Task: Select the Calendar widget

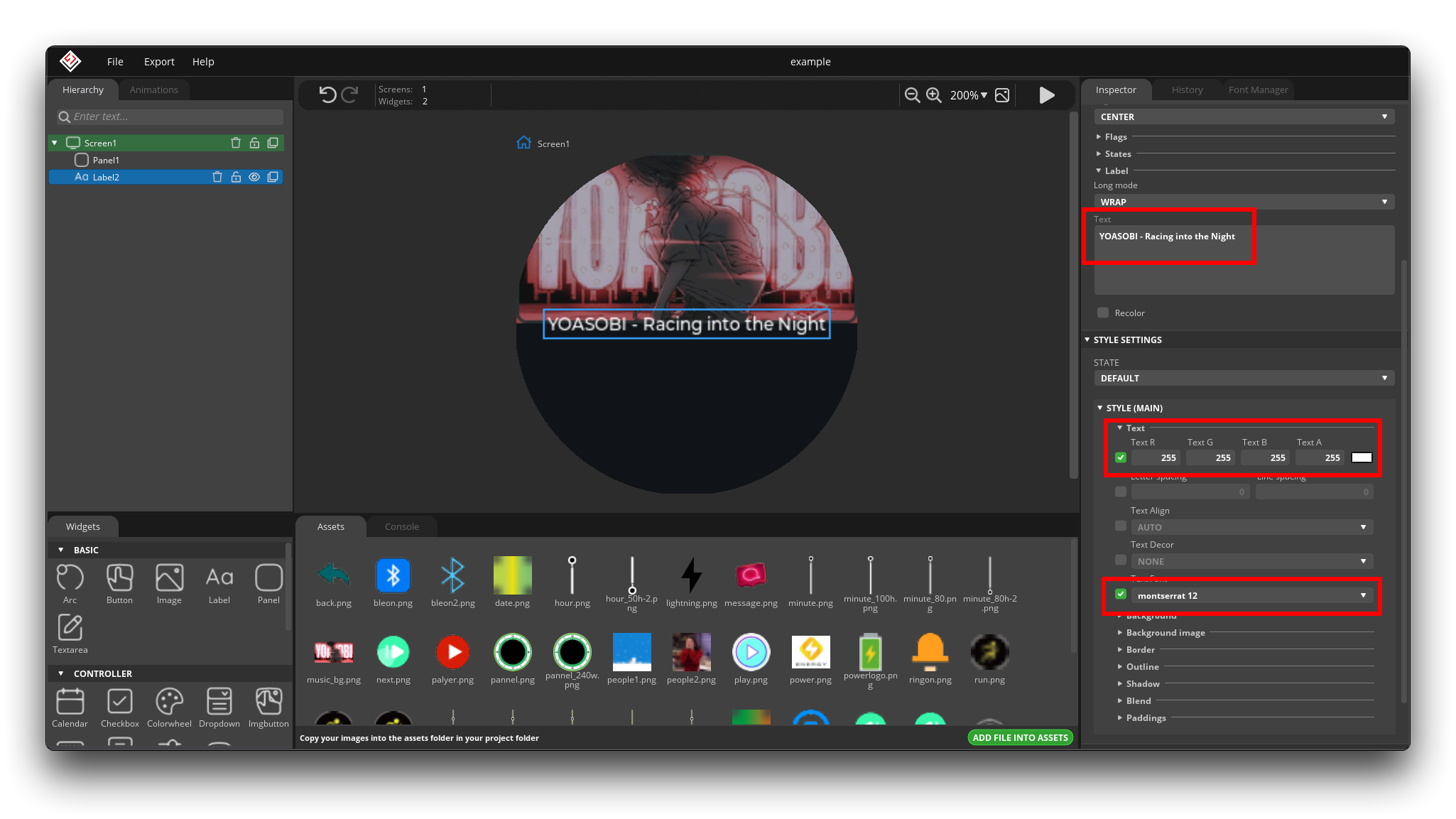Action: [70, 707]
